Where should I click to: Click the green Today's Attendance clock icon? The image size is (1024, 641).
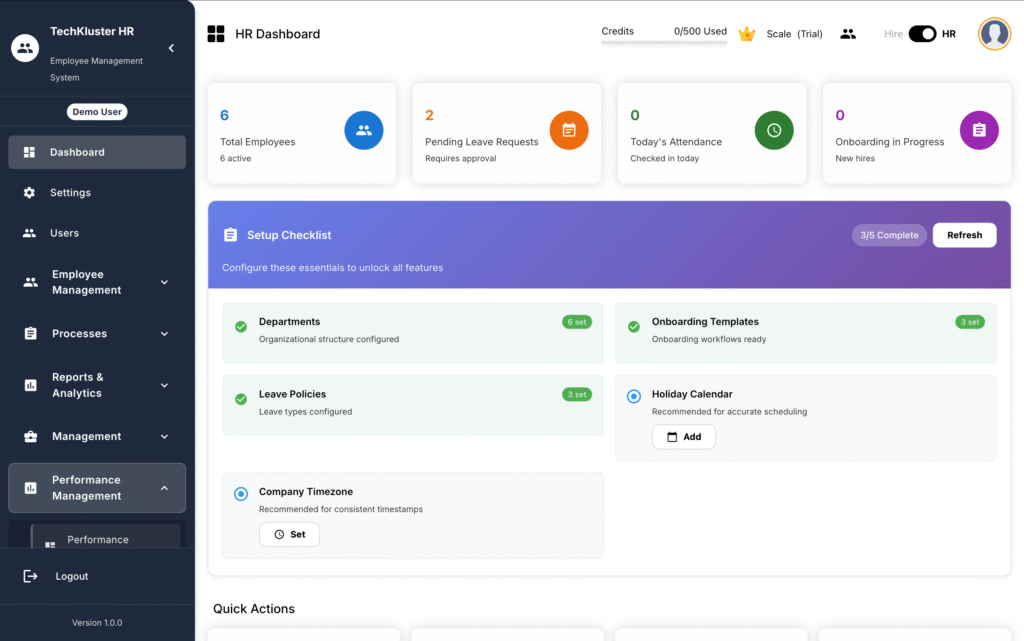774,130
